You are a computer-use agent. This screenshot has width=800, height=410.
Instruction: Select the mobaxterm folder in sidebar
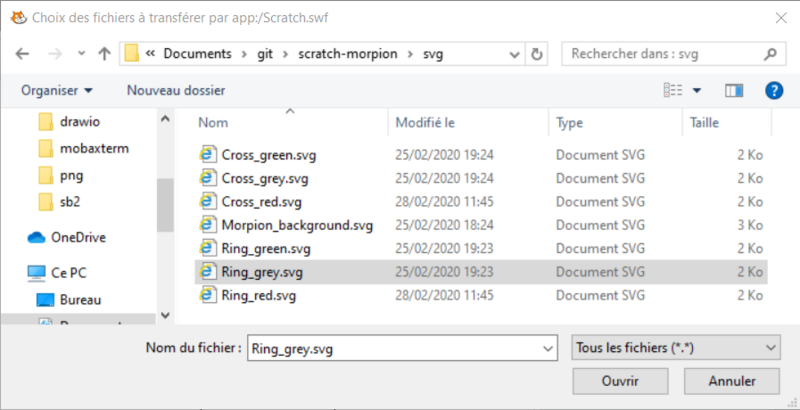click(x=94, y=148)
